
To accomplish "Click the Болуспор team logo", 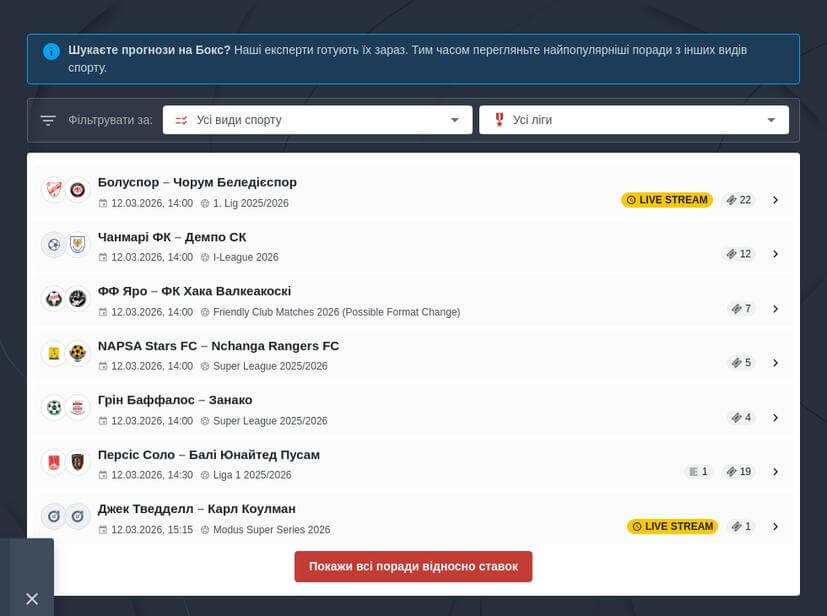I will (54, 189).
